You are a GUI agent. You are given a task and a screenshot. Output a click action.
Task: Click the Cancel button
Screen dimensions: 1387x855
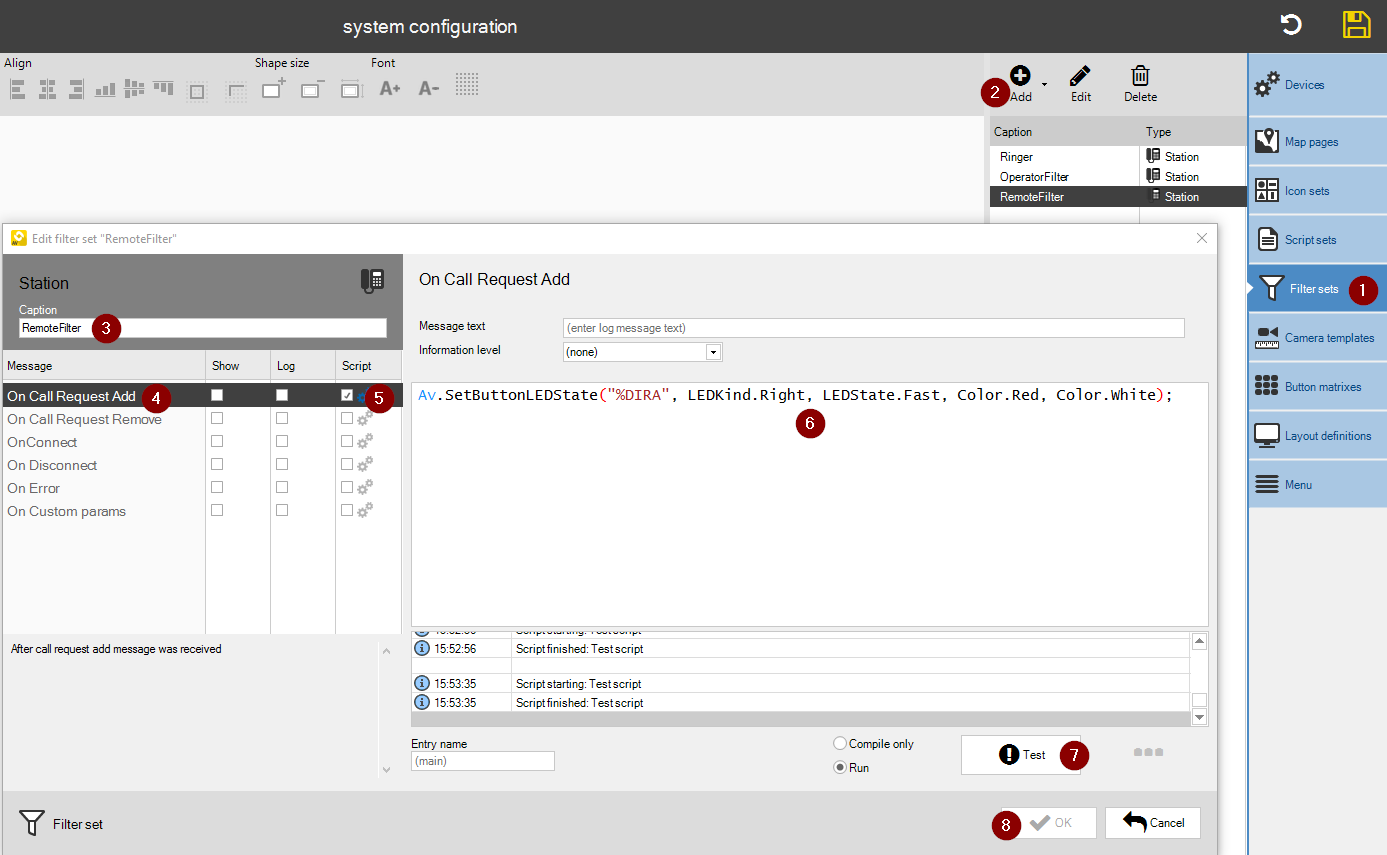click(x=1153, y=823)
